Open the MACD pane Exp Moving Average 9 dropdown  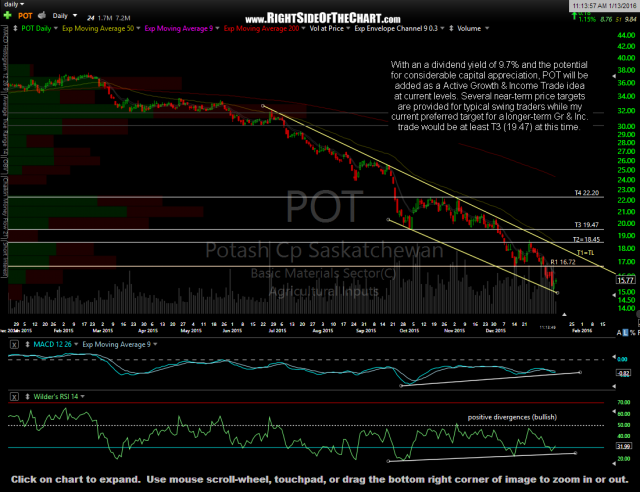[x=155, y=345]
